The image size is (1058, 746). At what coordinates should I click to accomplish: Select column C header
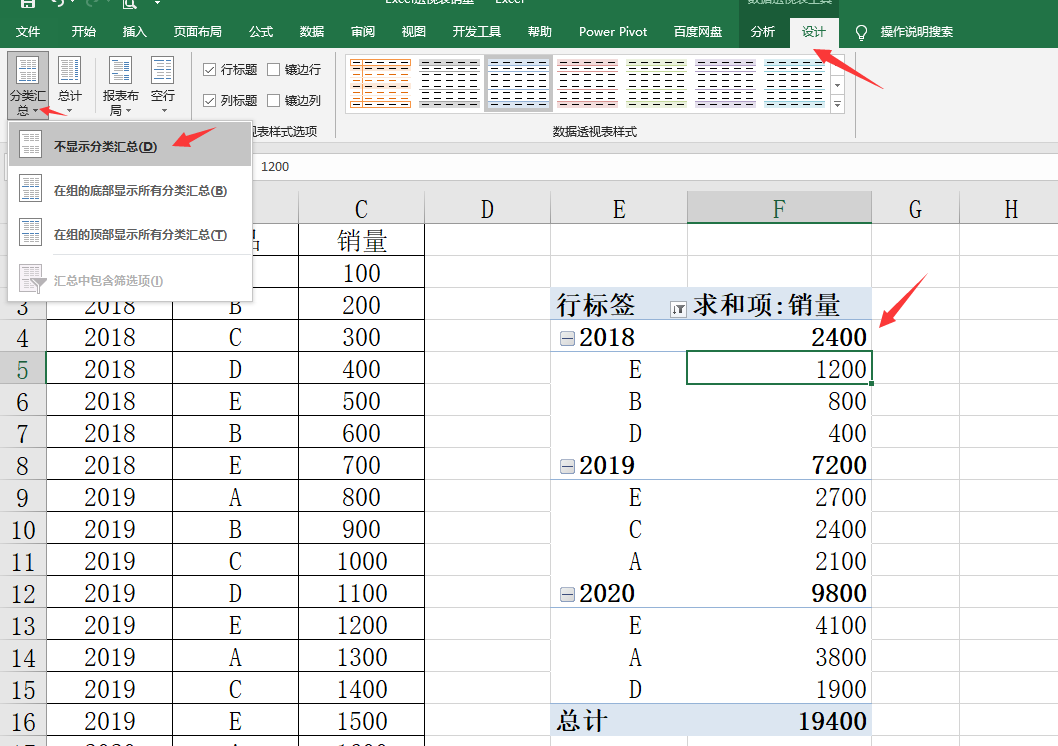tap(361, 208)
